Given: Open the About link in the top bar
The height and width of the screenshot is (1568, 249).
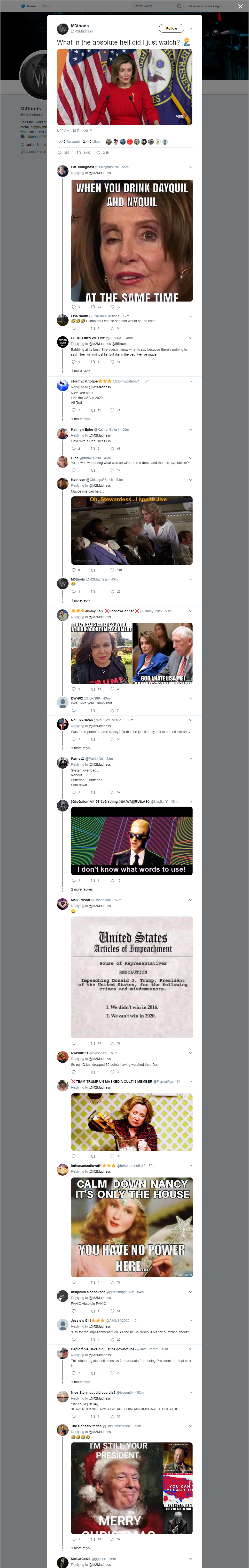Looking at the screenshot, I should click(47, 6).
